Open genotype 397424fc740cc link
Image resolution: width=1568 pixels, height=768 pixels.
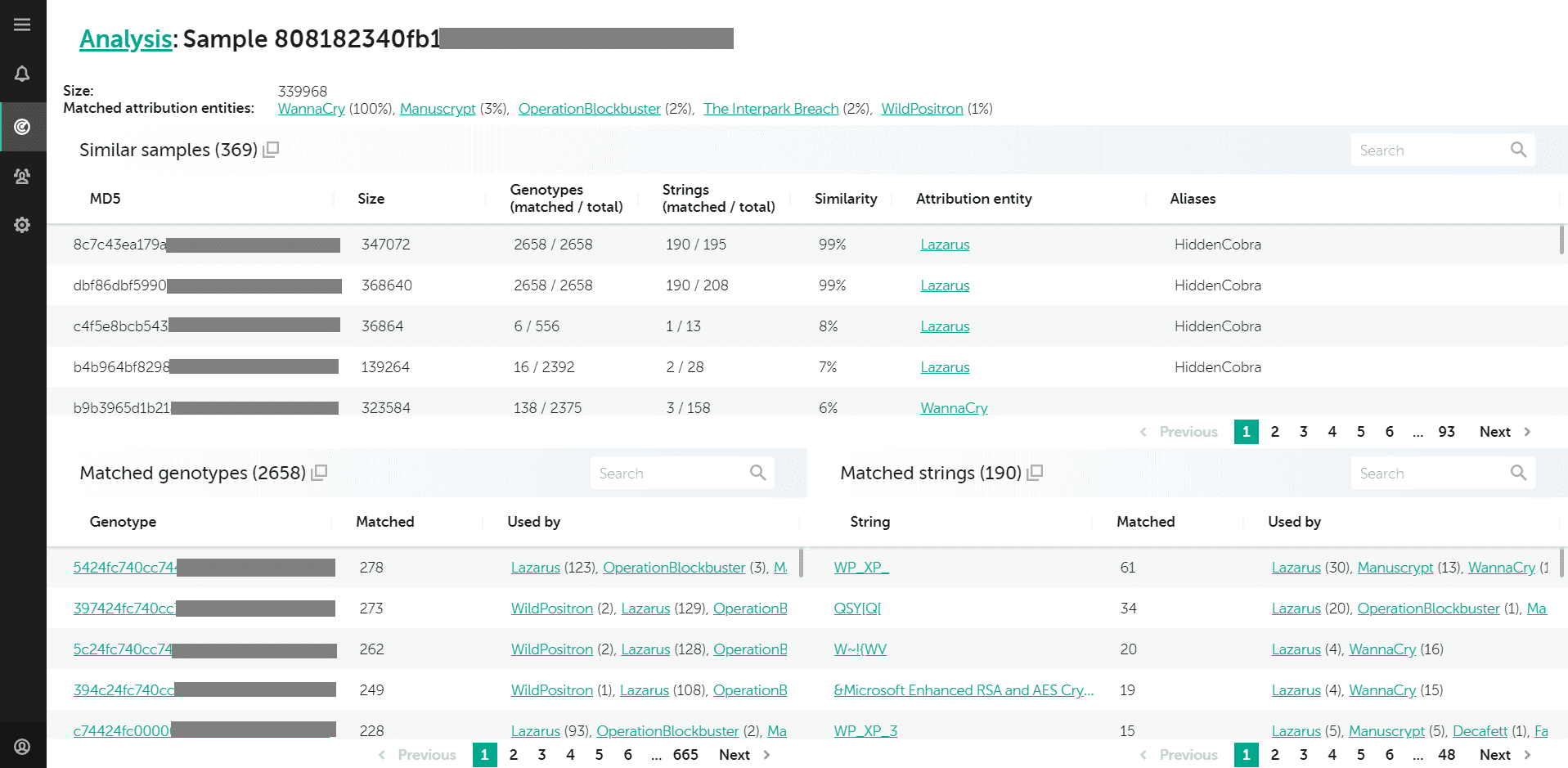[x=124, y=609]
